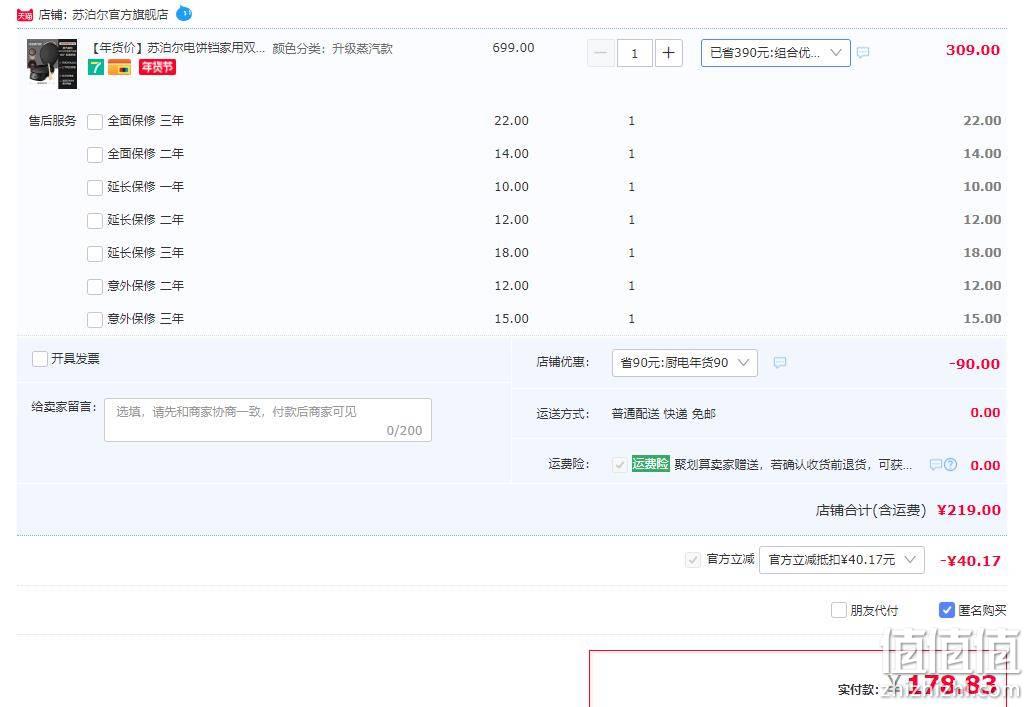The height and width of the screenshot is (707, 1030).
Task: Click the red 年货节 promotion tag
Action: [157, 67]
